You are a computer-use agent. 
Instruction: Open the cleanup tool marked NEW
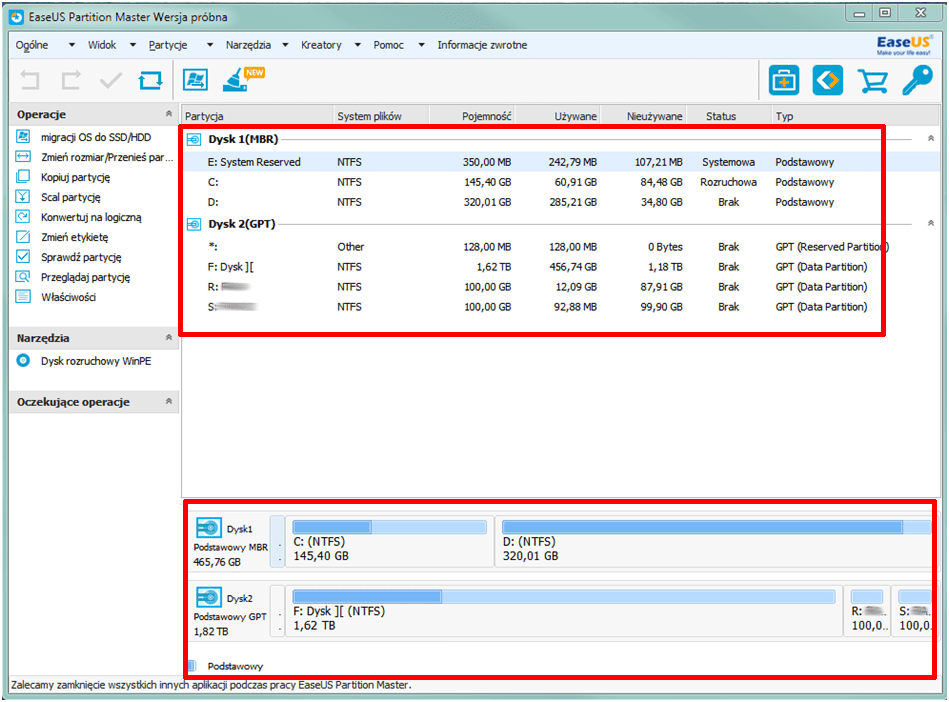[236, 80]
